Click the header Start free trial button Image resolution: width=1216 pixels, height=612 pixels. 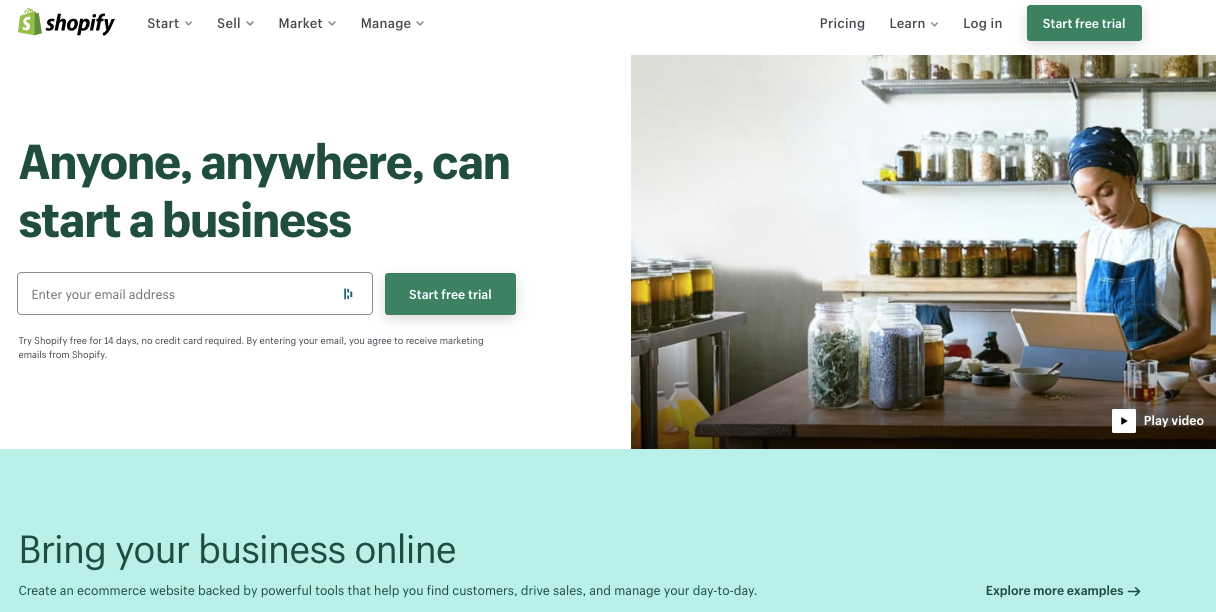click(x=1084, y=23)
